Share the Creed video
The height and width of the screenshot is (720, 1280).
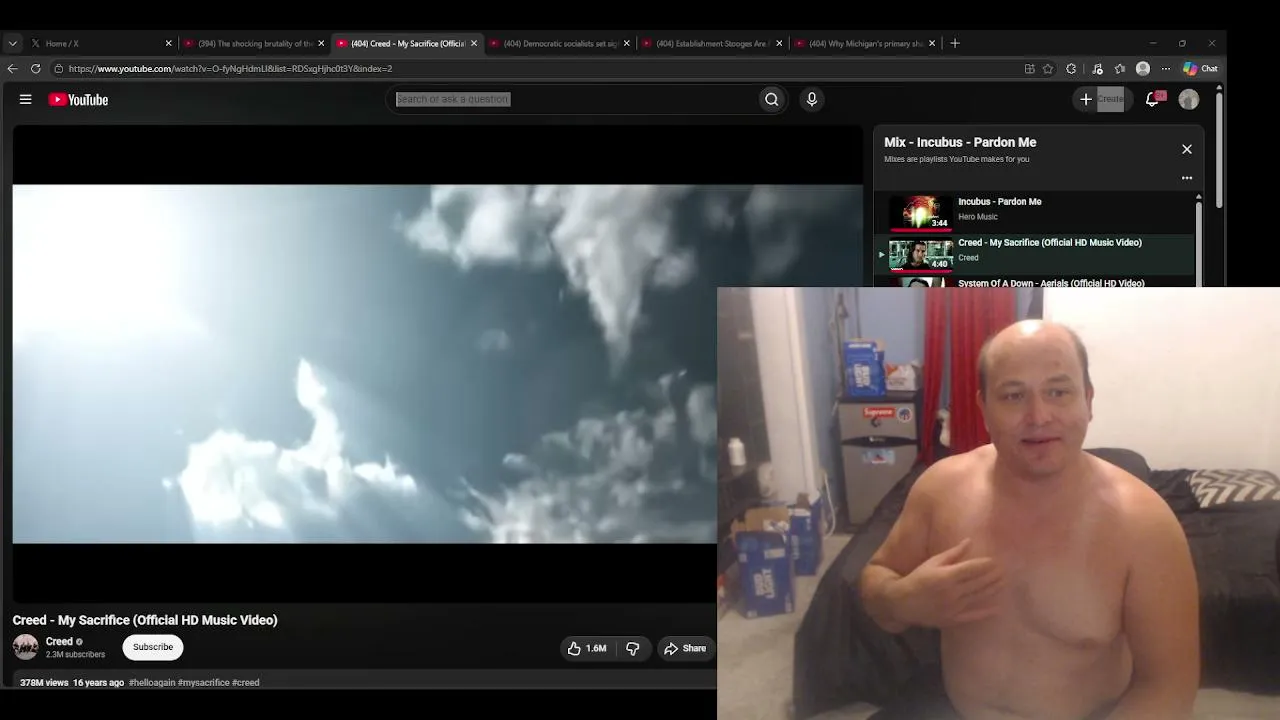pyautogui.click(x=685, y=648)
